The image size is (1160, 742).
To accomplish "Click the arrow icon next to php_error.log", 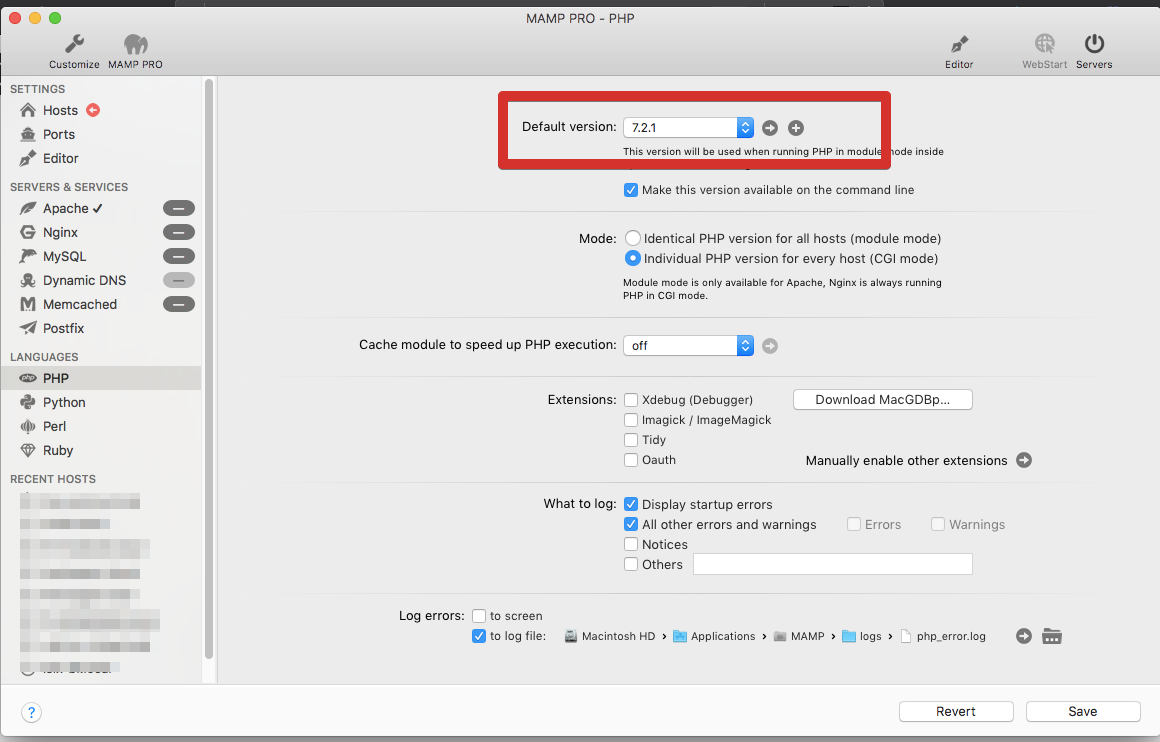I will (x=1024, y=636).
